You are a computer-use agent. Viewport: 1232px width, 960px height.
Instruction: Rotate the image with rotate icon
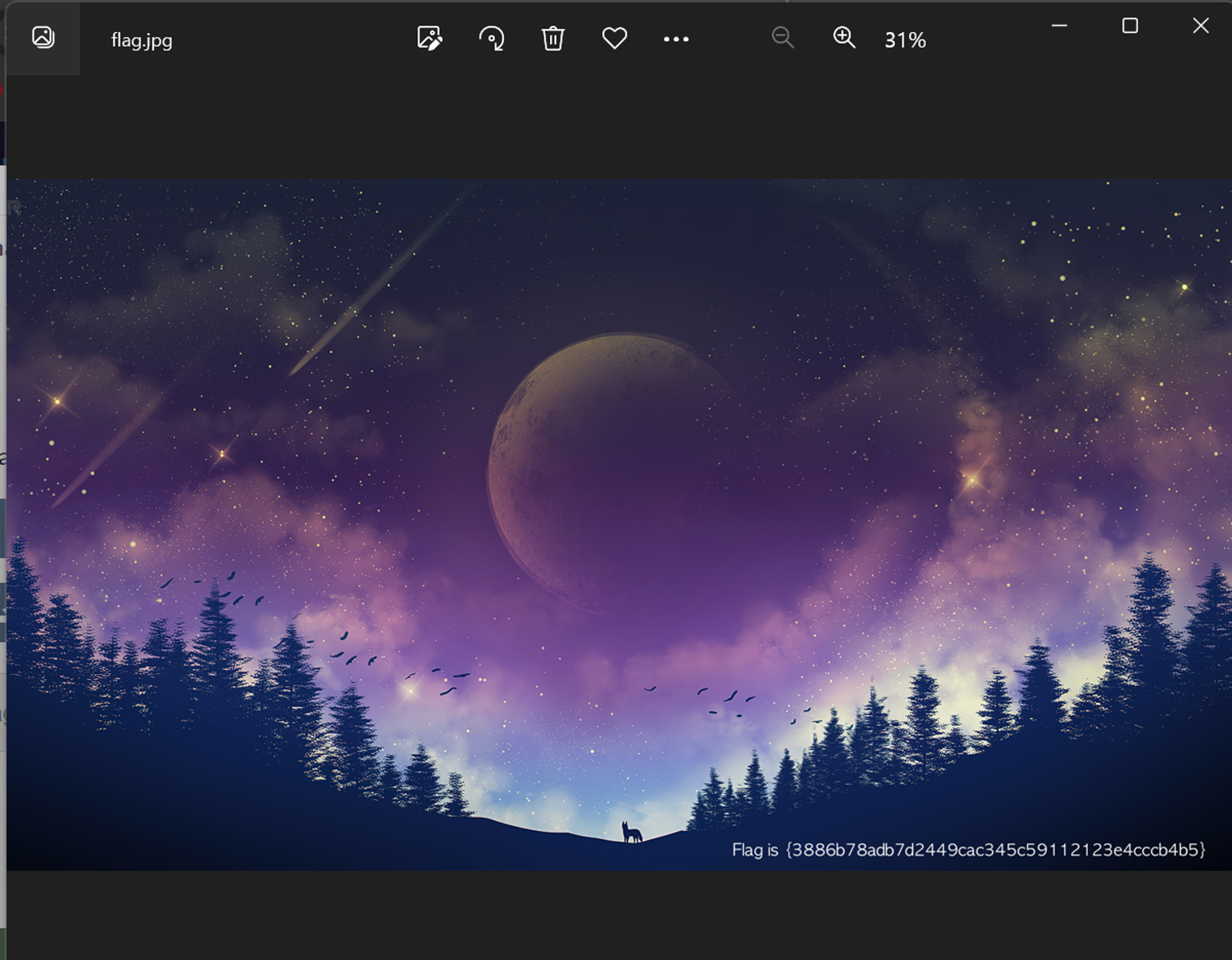pos(492,38)
